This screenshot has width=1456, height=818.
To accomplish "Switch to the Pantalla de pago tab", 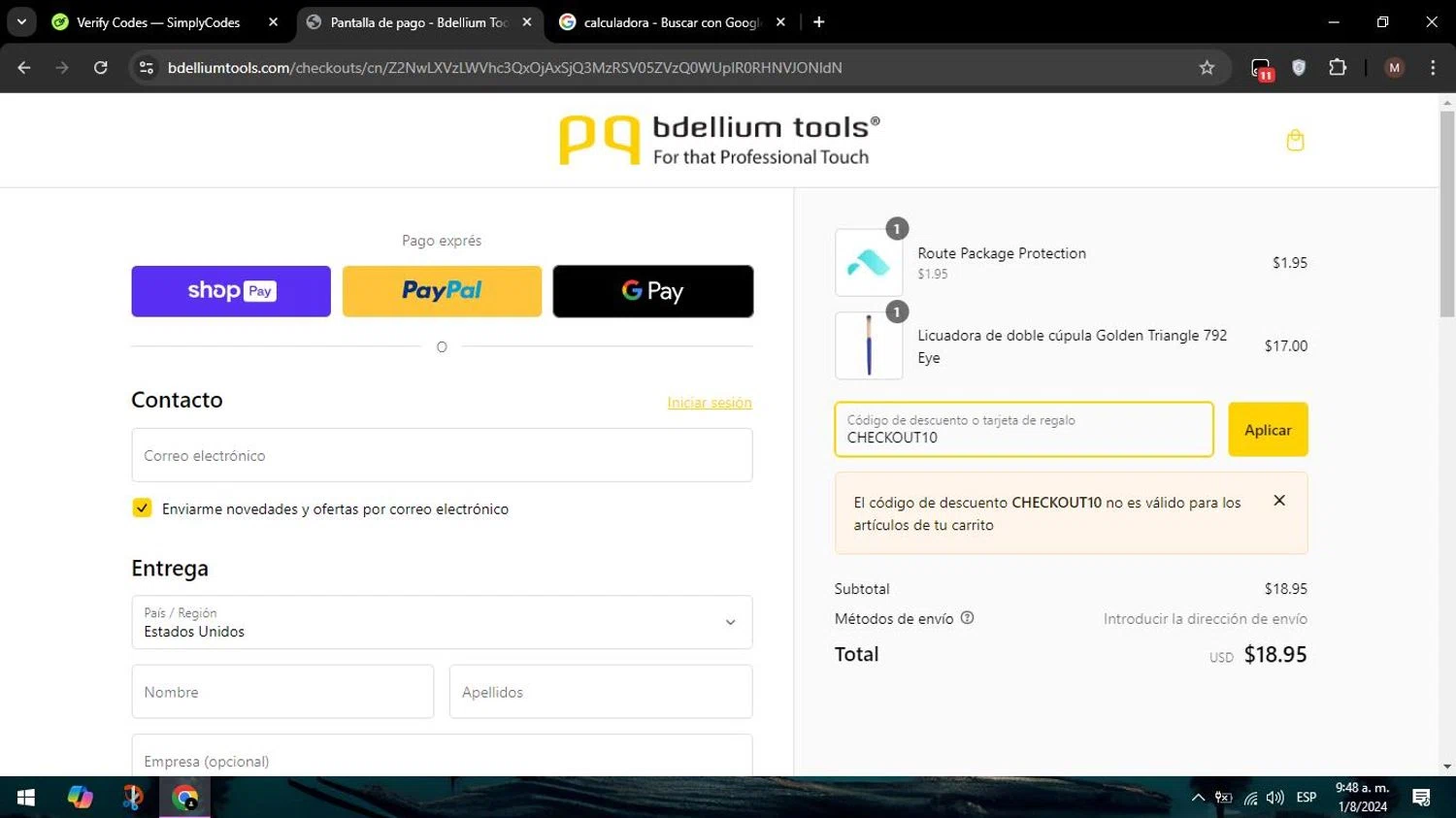I will point(418,21).
